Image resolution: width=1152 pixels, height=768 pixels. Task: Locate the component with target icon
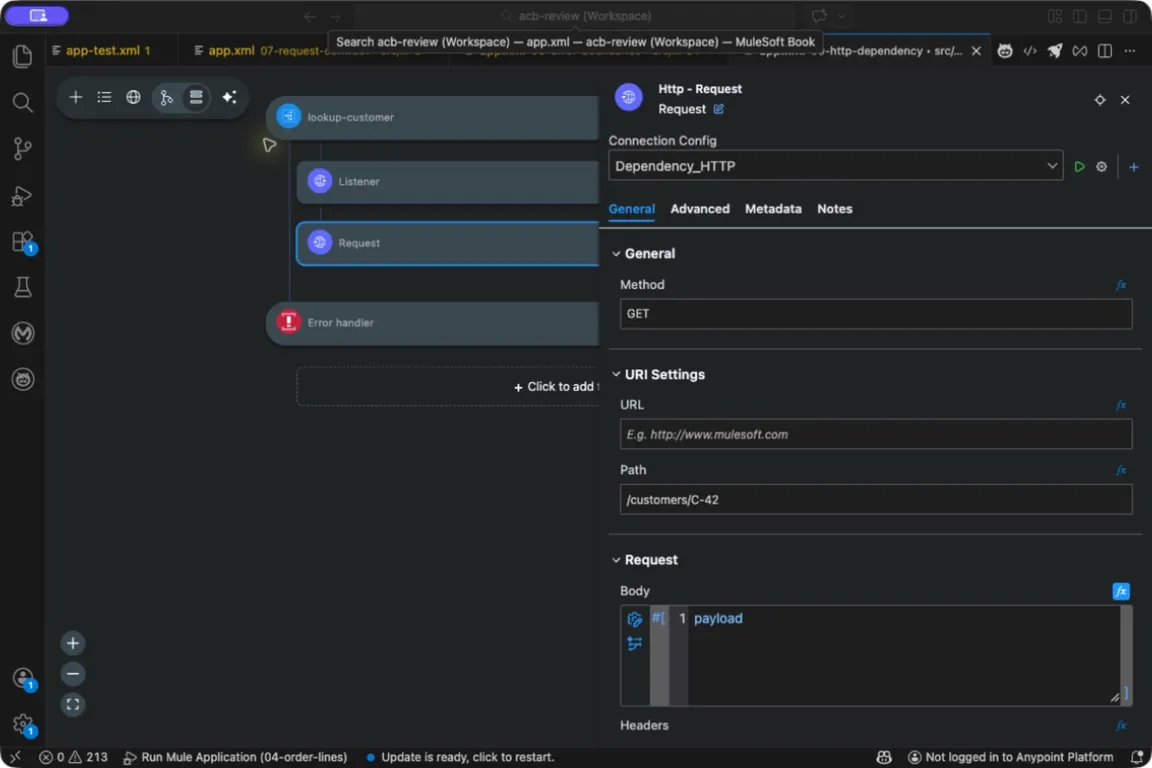[x=1100, y=100]
